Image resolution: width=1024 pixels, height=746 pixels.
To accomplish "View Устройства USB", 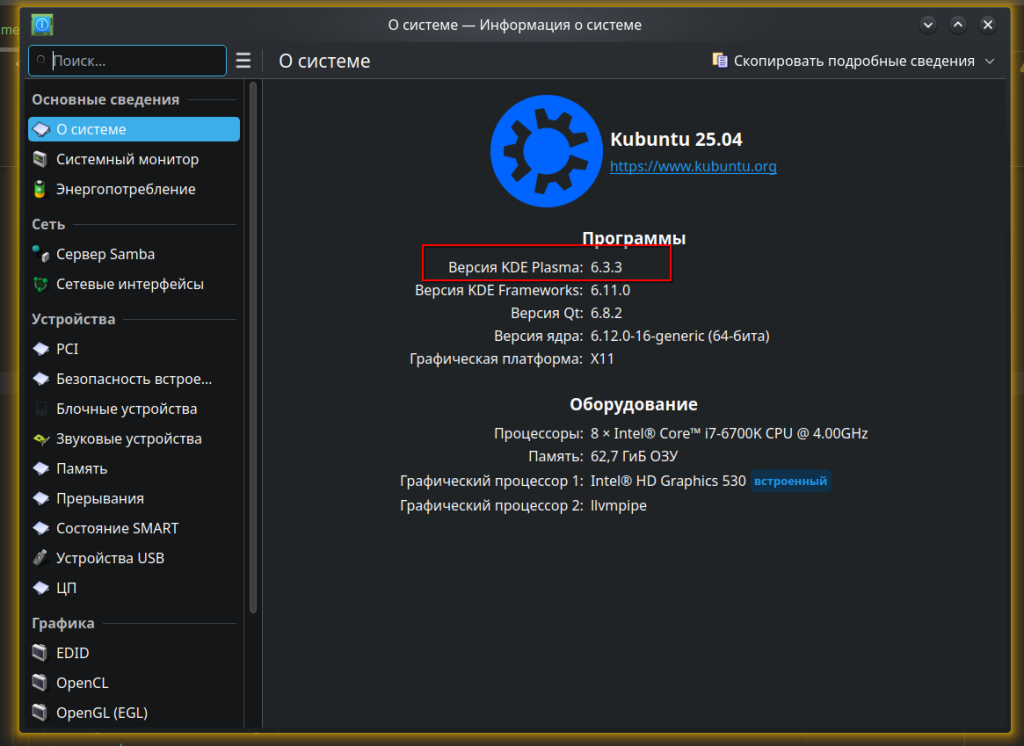I will (134, 558).
